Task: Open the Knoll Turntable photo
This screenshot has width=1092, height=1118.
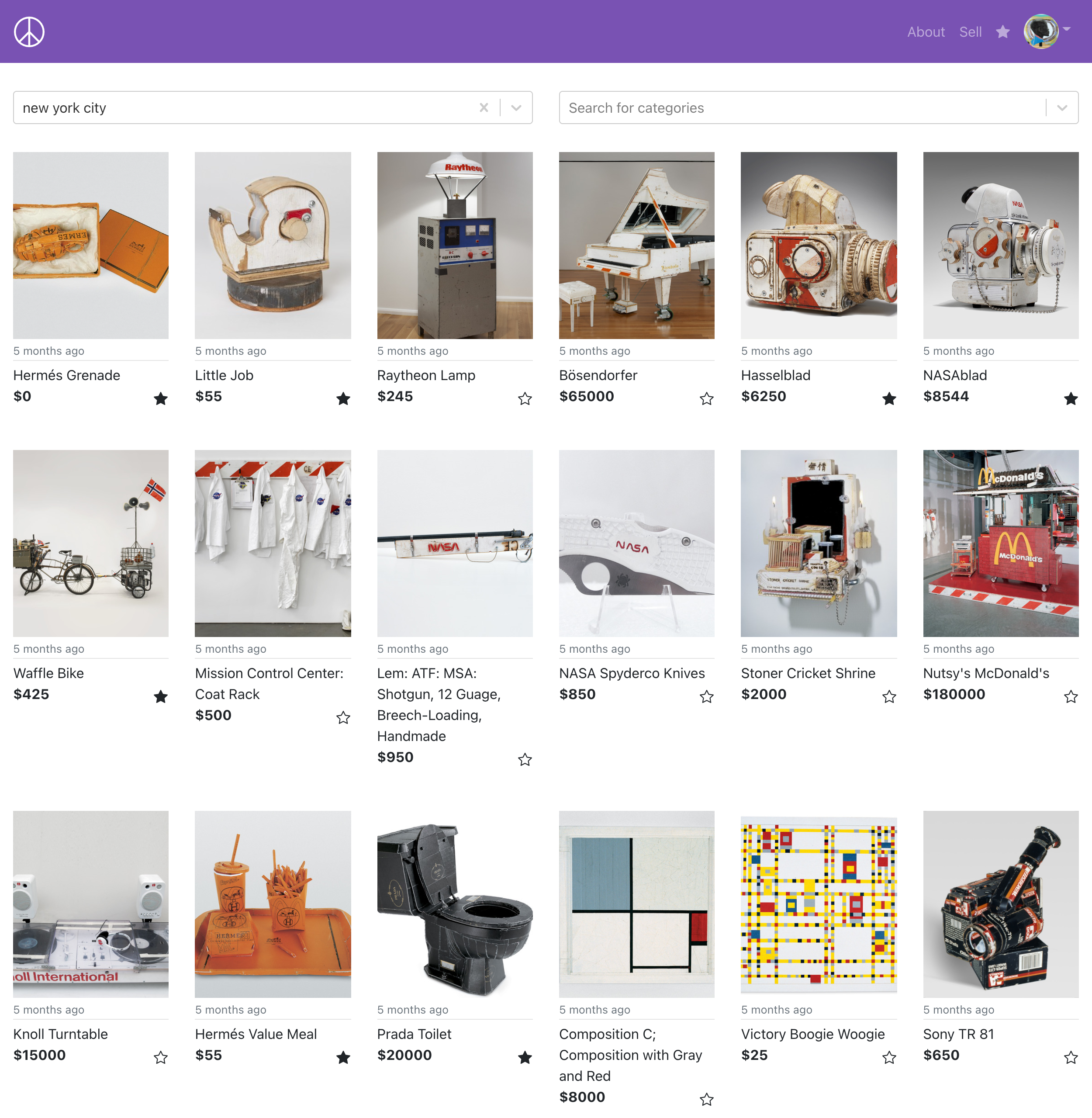Action: (x=90, y=903)
